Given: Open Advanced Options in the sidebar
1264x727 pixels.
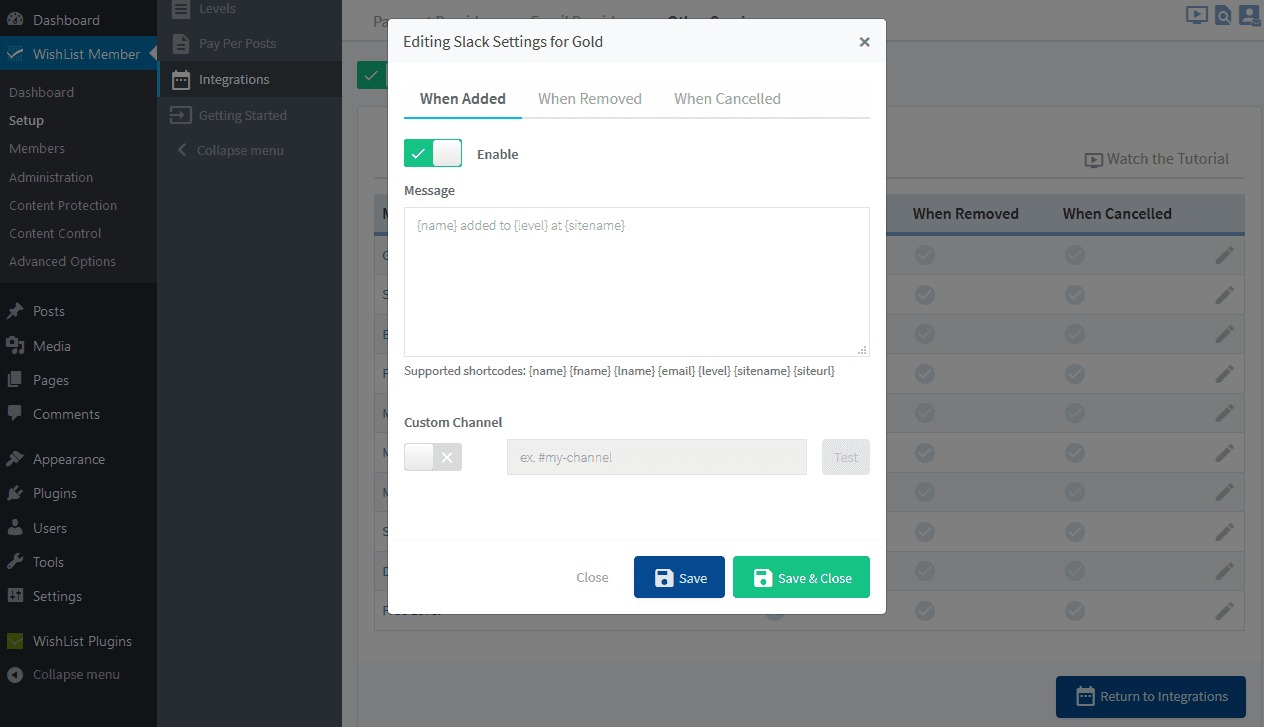Looking at the screenshot, I should pyautogui.click(x=62, y=261).
